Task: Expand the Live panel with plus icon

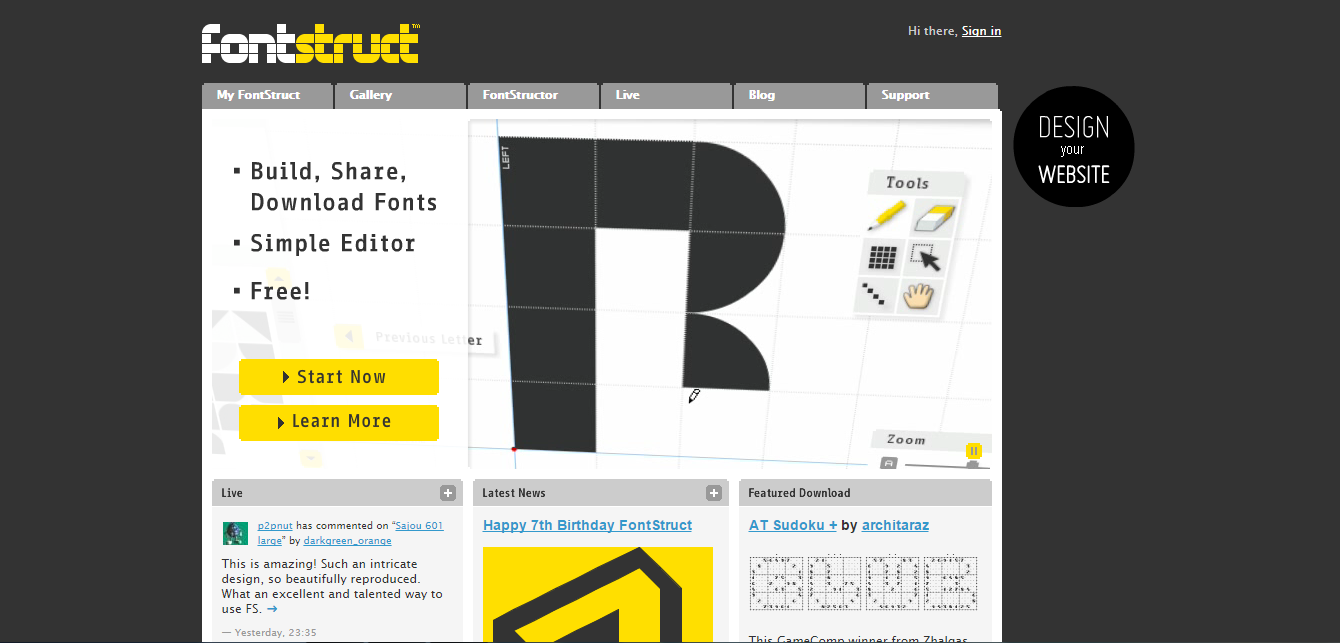Action: [448, 493]
